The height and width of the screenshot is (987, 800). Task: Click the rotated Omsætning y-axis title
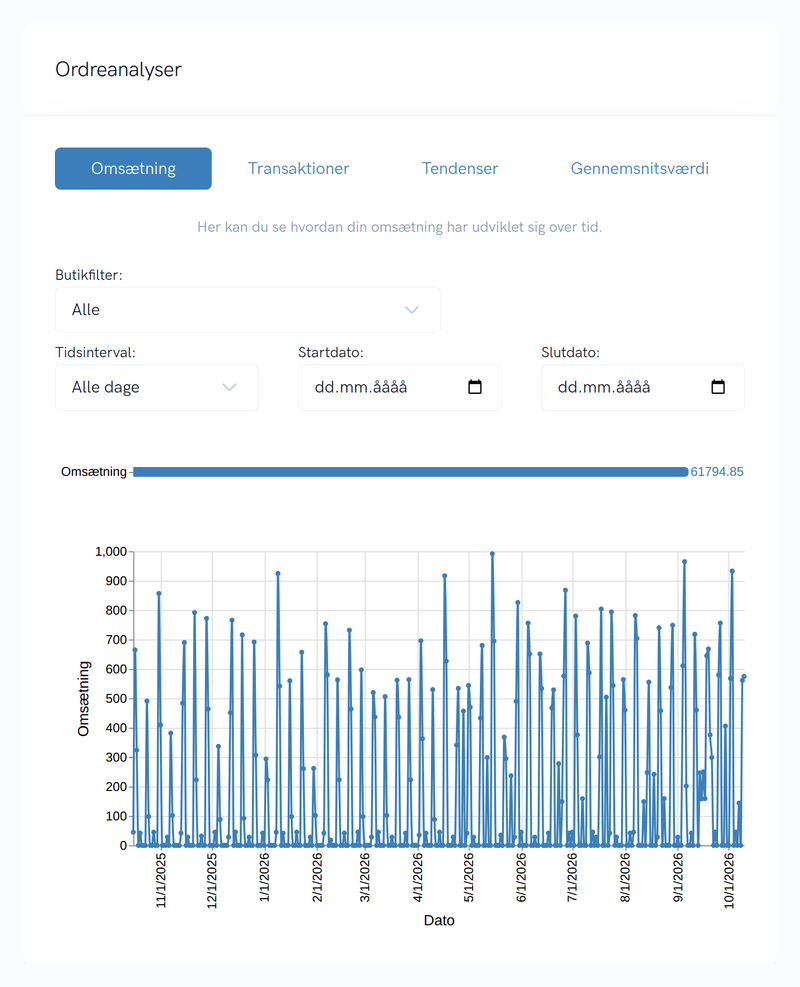[x=84, y=699]
